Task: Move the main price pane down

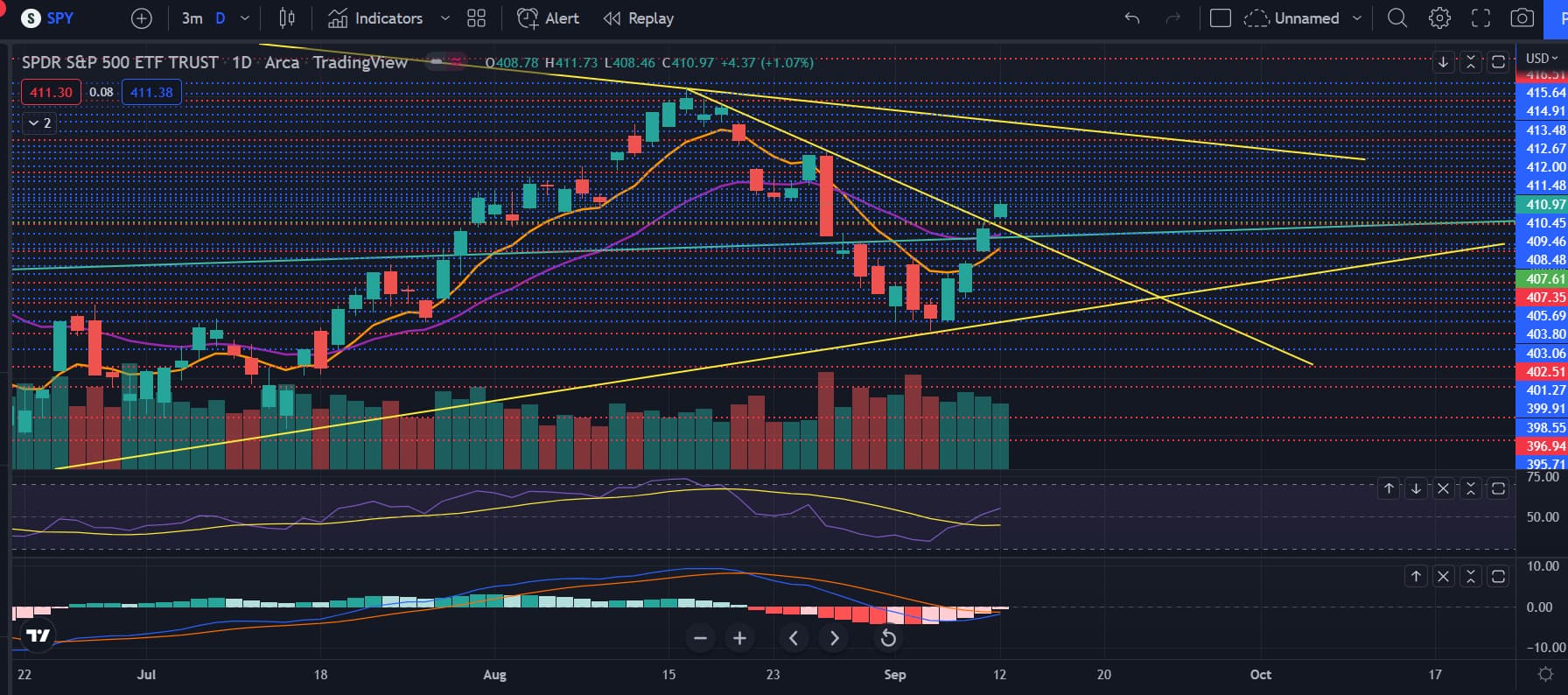Action: [x=1443, y=62]
